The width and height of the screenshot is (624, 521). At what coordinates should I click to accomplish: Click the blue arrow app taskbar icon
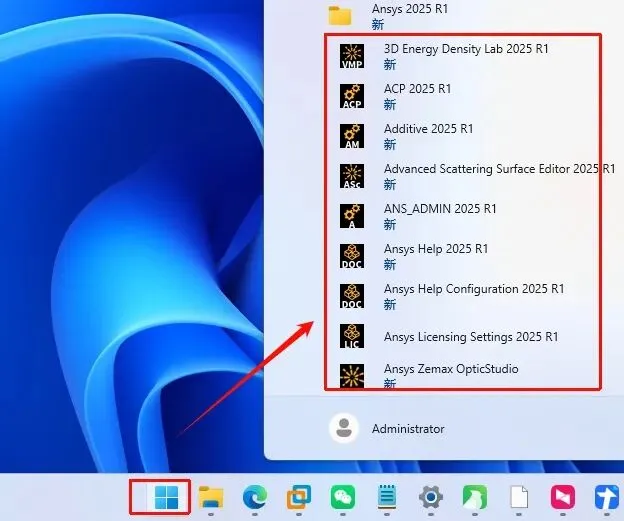pos(607,498)
